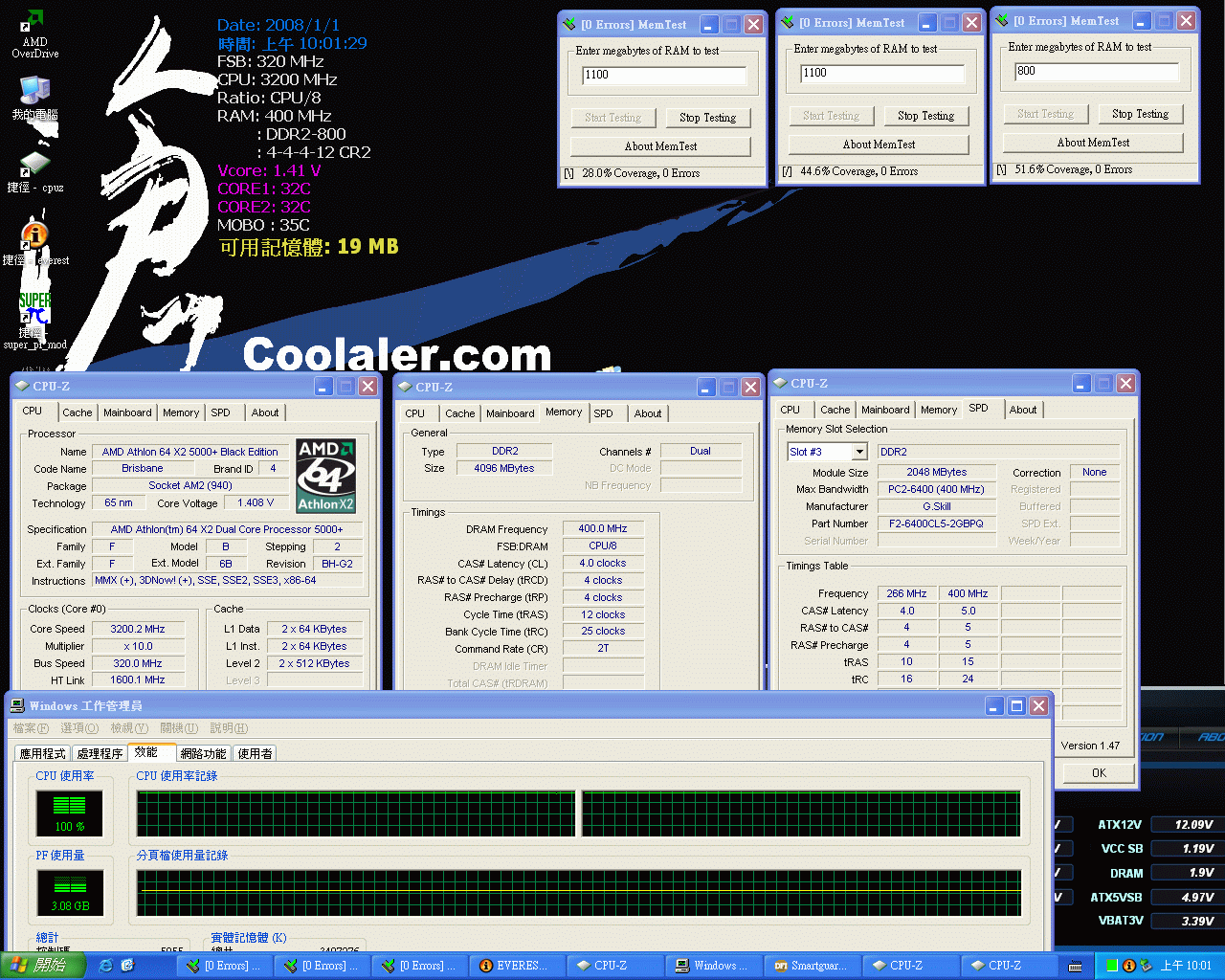Open 檢視(V) menu in Task Manager
Image resolution: width=1225 pixels, height=980 pixels.
pyautogui.click(x=129, y=728)
